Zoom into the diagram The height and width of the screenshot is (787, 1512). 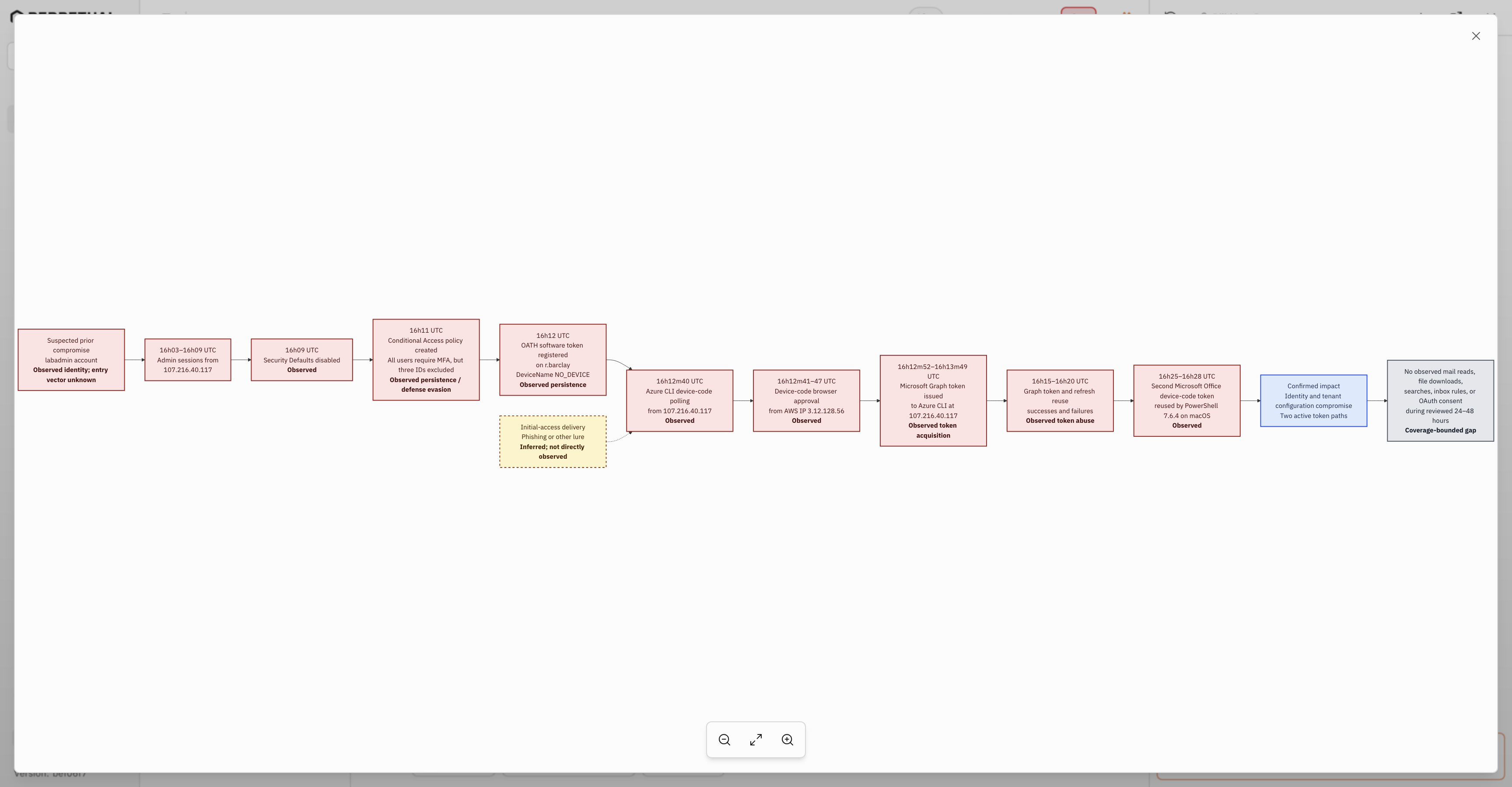787,739
